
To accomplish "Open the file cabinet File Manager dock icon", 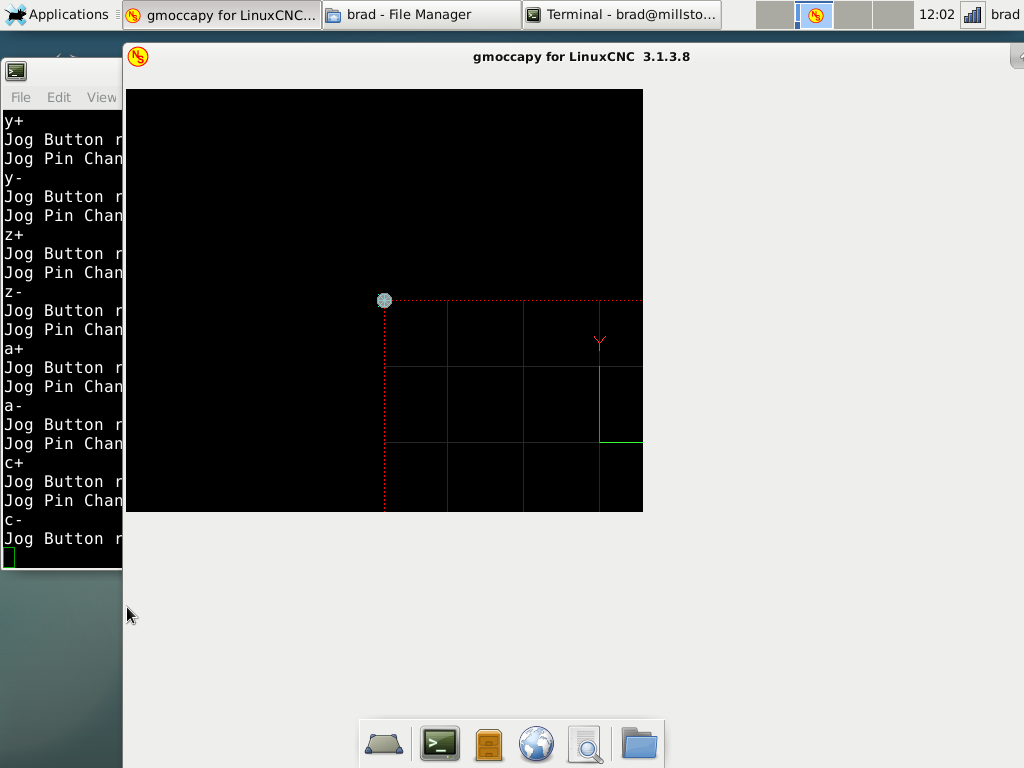I will coord(488,744).
